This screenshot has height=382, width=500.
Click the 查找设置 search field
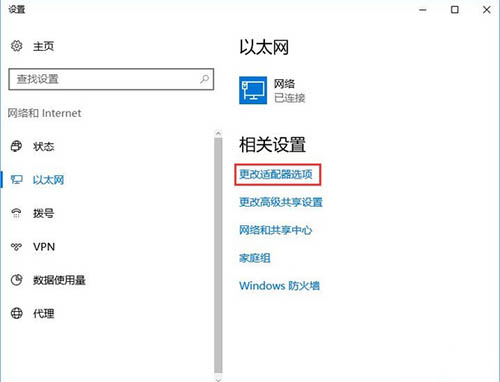(111, 79)
